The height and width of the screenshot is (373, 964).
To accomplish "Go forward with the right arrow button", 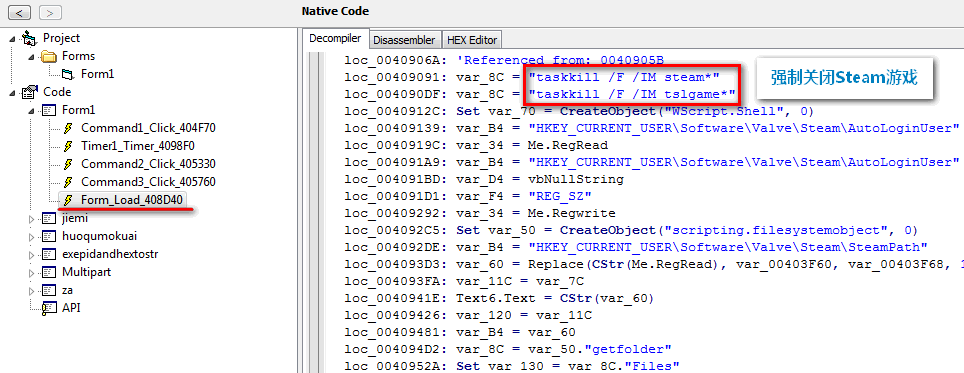I will (x=50, y=12).
